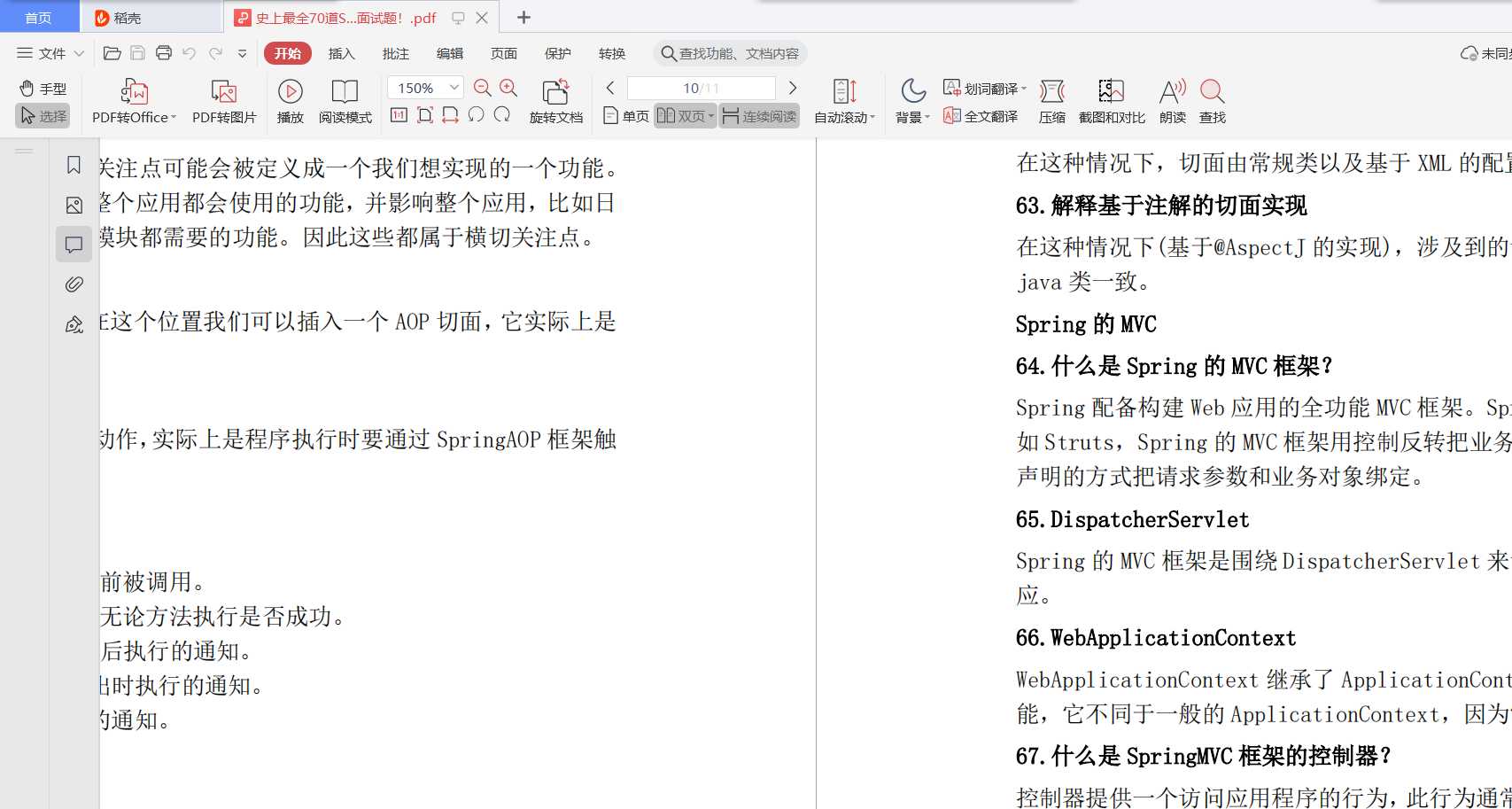Open the signature panel in sidebar
The height and width of the screenshot is (809, 1512).
[74, 323]
